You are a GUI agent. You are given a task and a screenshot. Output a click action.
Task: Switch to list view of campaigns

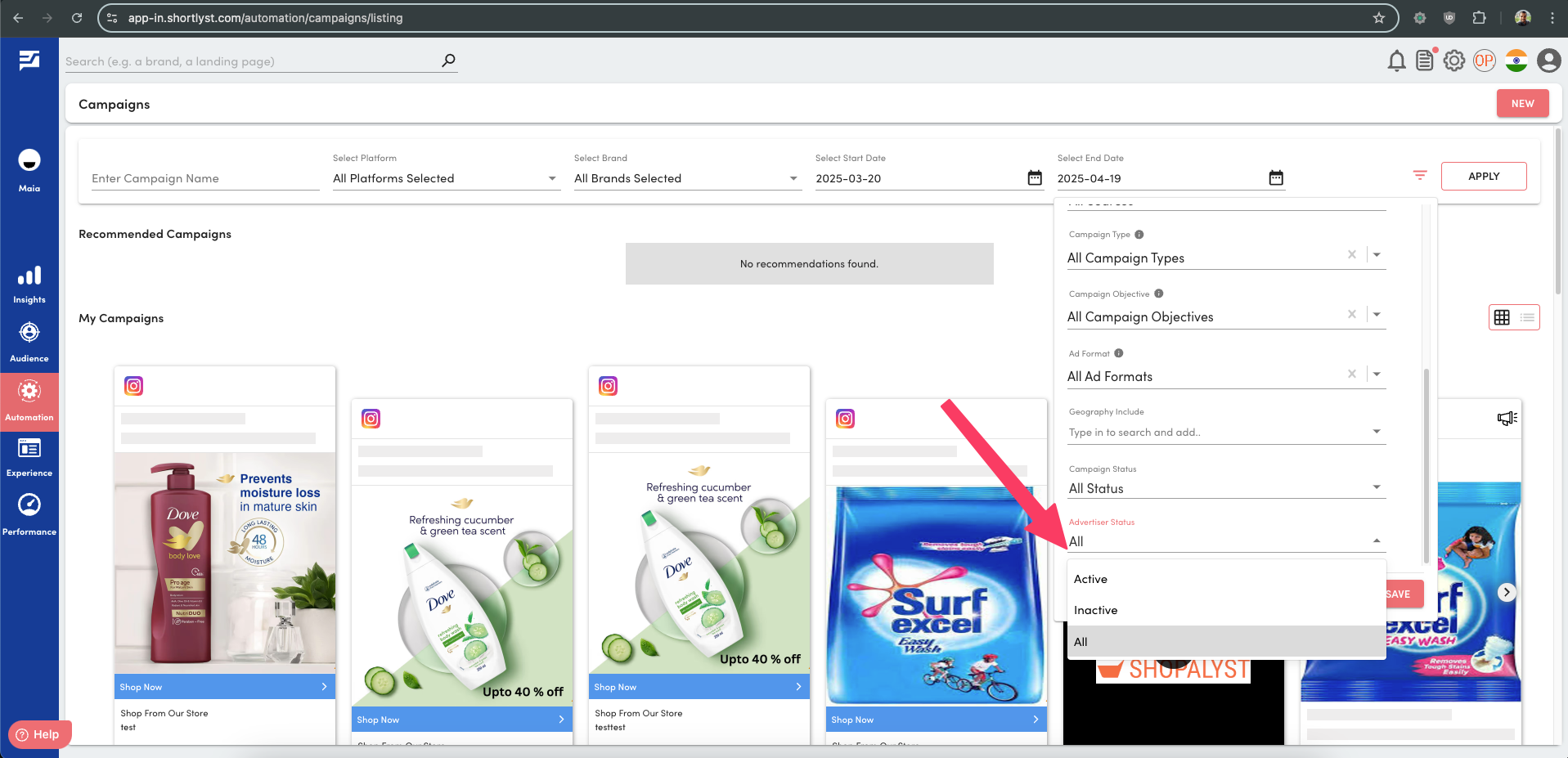[x=1527, y=317]
